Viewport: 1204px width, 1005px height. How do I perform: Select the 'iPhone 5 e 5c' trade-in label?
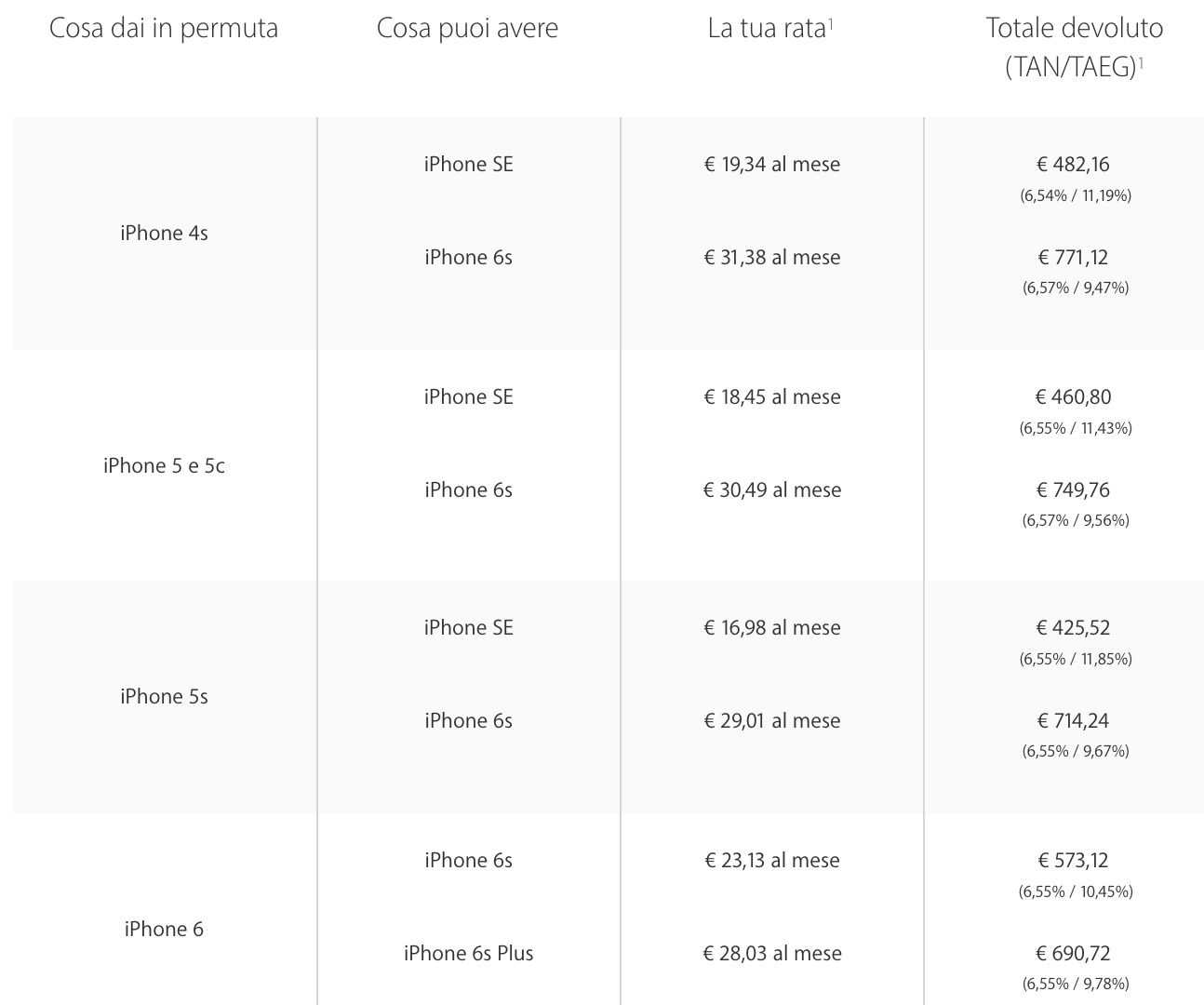coord(164,465)
